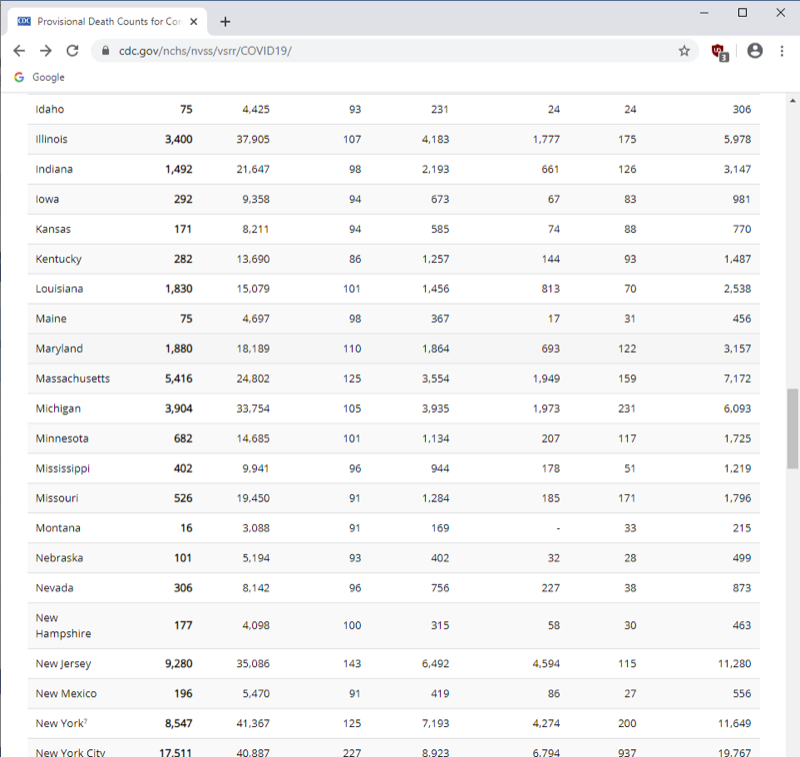Click New Jersey link 11,280
The width and height of the screenshot is (800, 757).
[734, 663]
